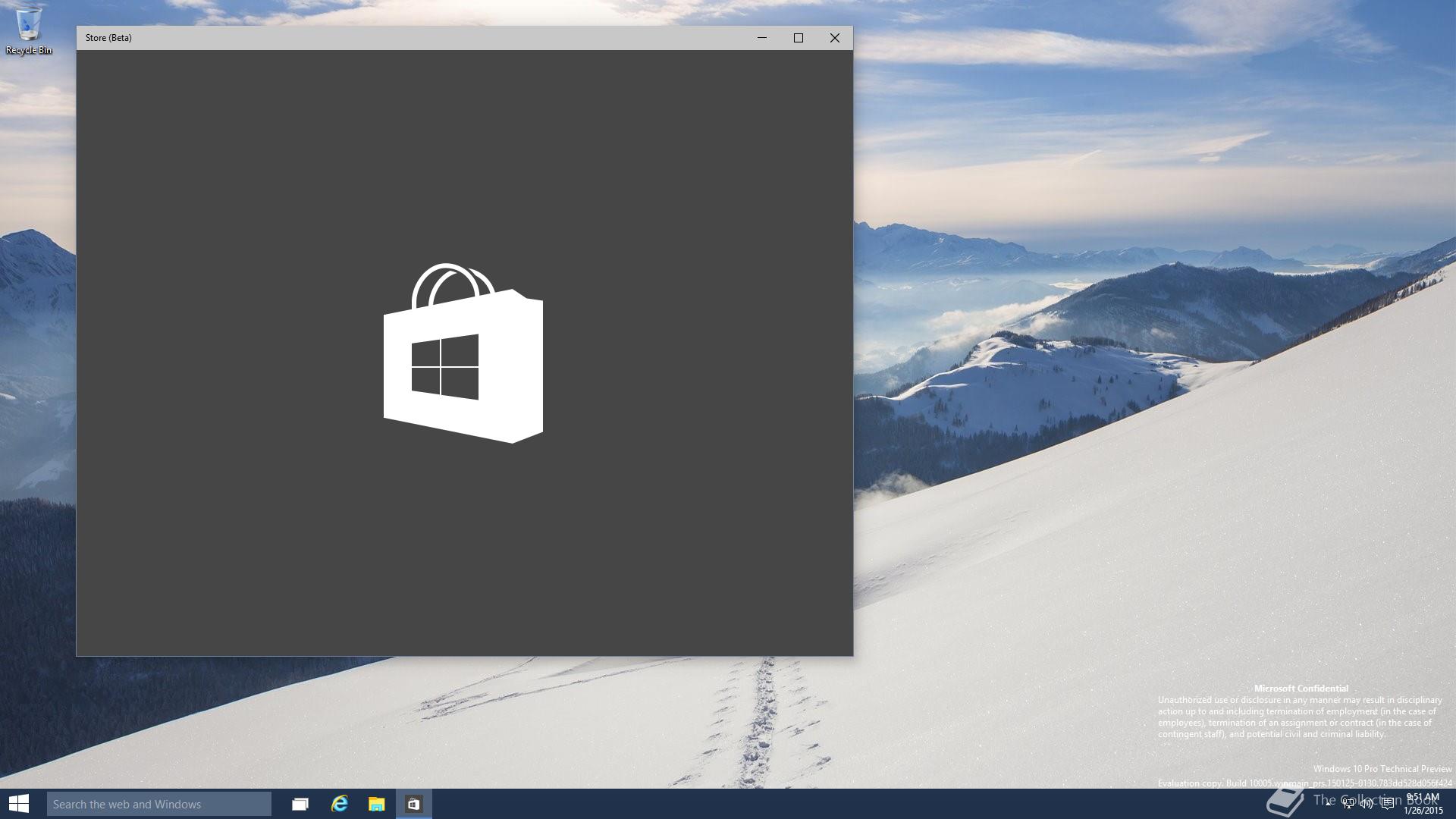
Task: Show hidden system tray icons
Action: tap(1328, 804)
